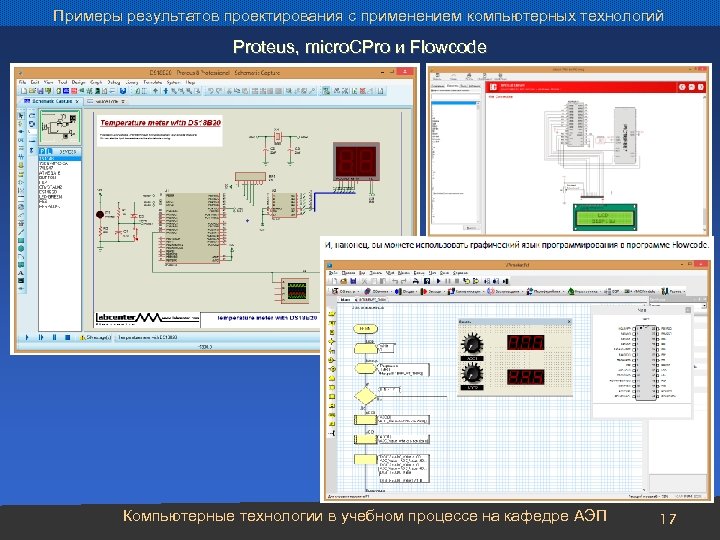Viewport: 720px width, 540px height.
Task: Open the Design menu in Proteus
Action: (x=79, y=82)
